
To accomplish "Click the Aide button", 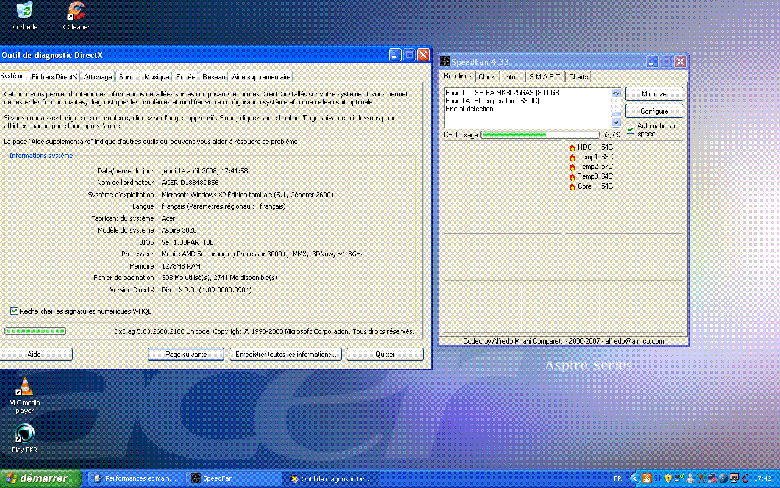I will (34, 354).
